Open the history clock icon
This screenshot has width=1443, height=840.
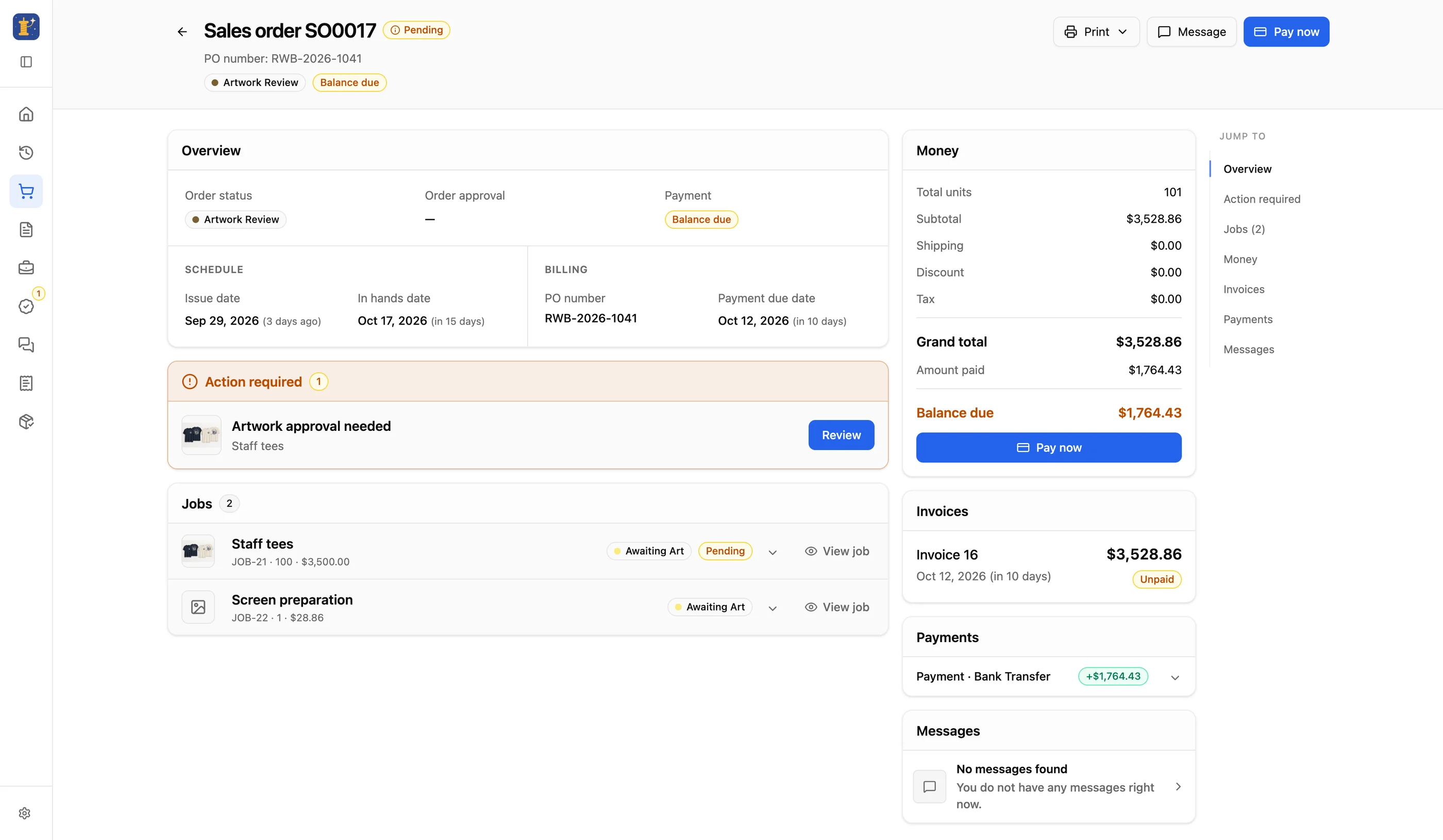pos(26,153)
